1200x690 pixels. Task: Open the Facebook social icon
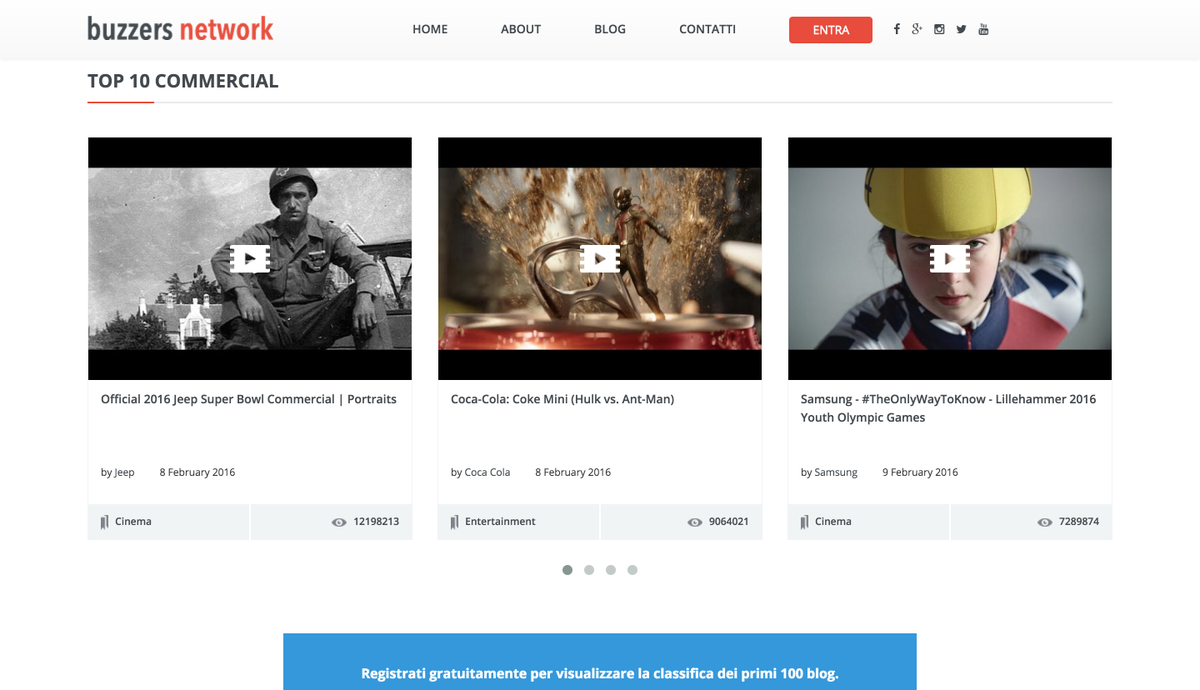pos(896,29)
